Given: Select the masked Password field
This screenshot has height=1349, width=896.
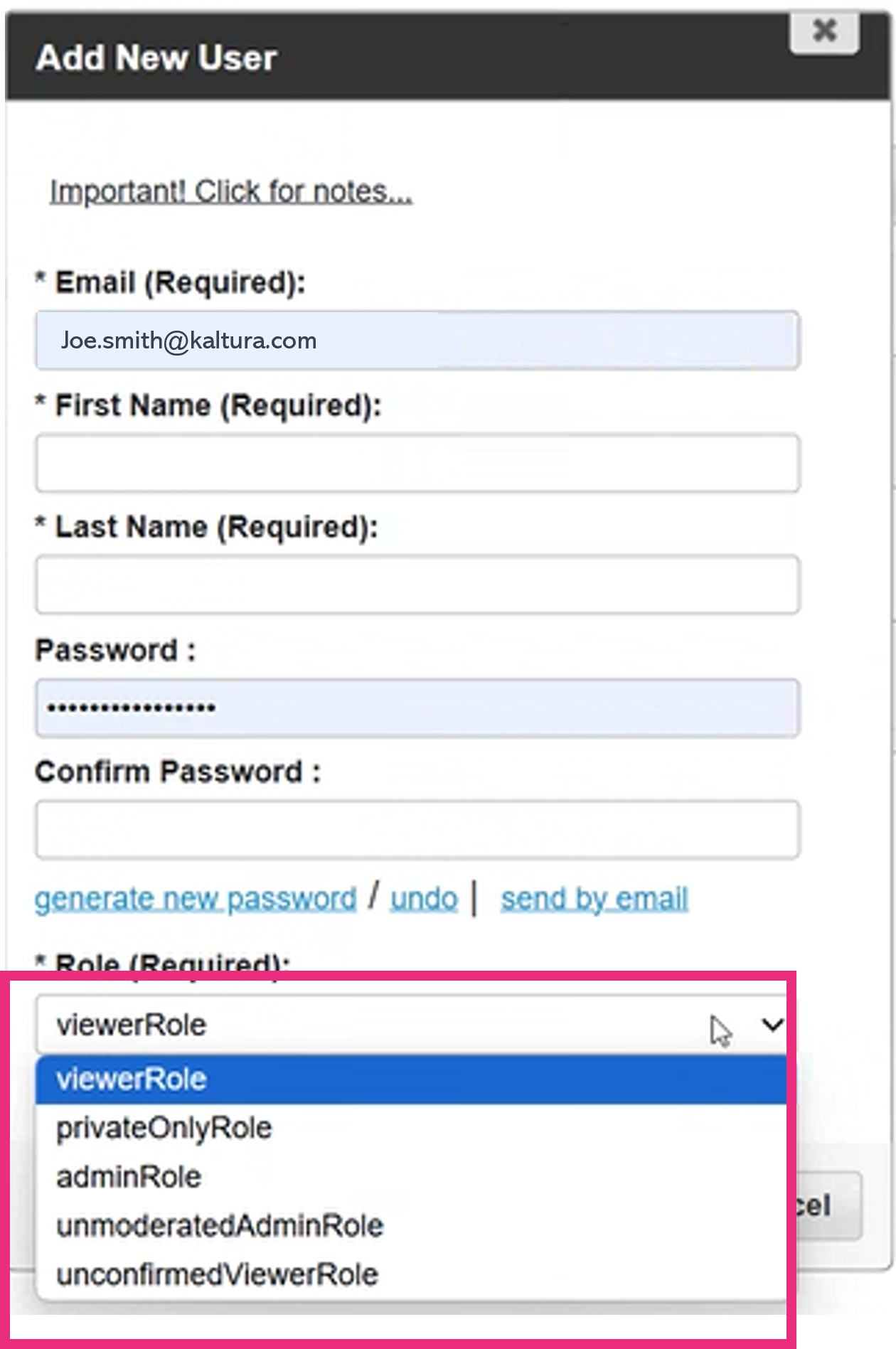Looking at the screenshot, I should (x=417, y=708).
